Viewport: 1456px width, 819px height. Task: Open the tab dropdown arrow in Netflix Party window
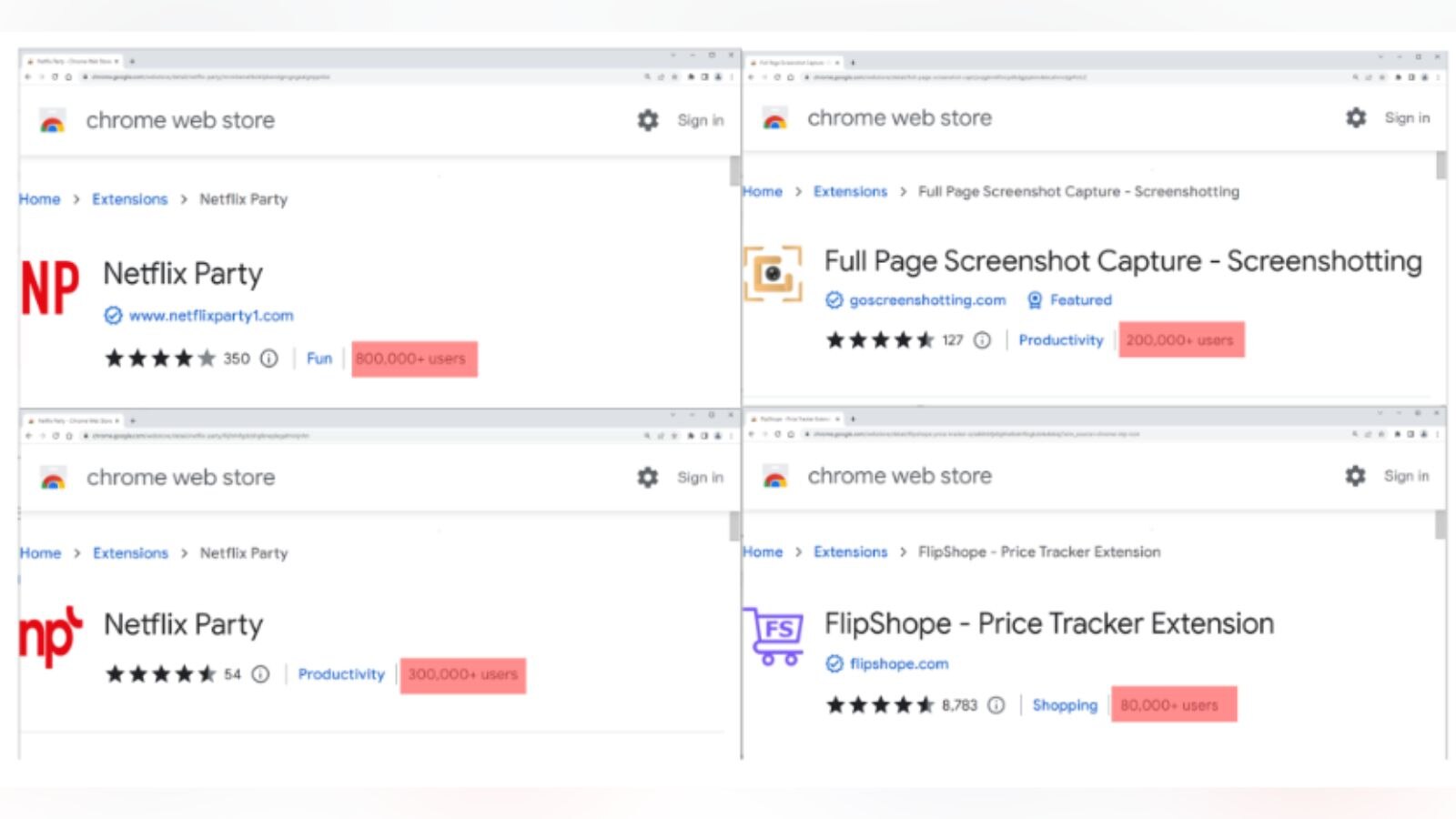[116, 60]
